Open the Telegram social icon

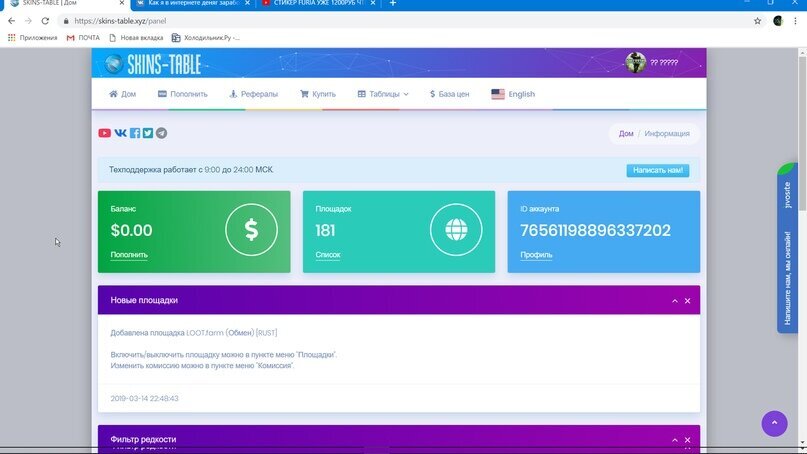pos(161,133)
